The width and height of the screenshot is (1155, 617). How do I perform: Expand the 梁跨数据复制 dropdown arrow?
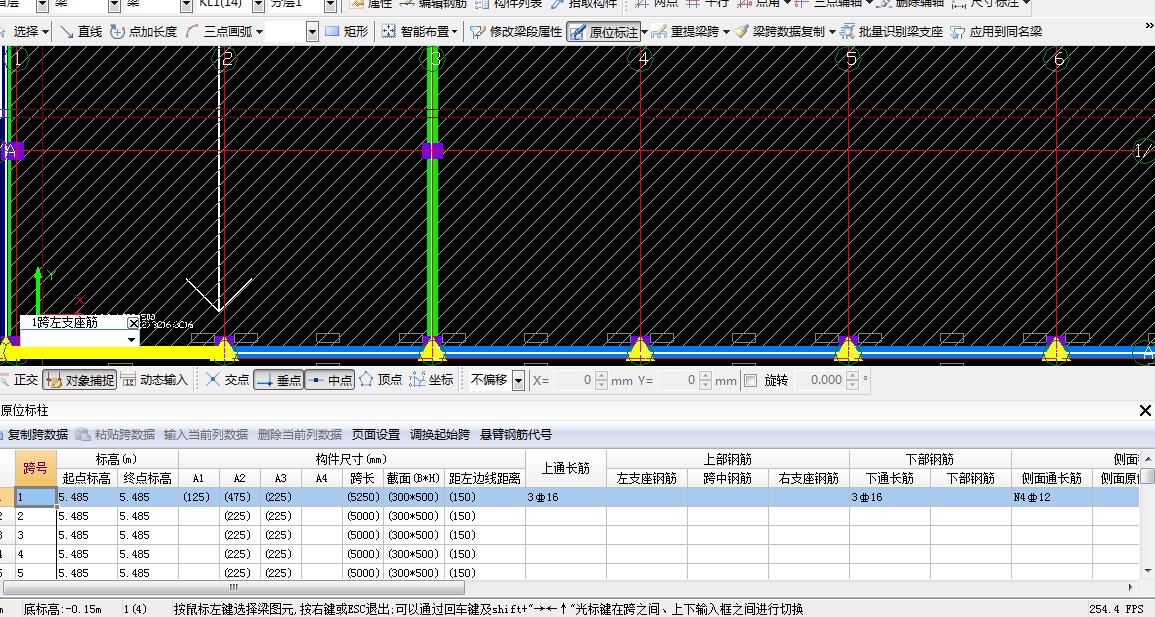(x=832, y=32)
